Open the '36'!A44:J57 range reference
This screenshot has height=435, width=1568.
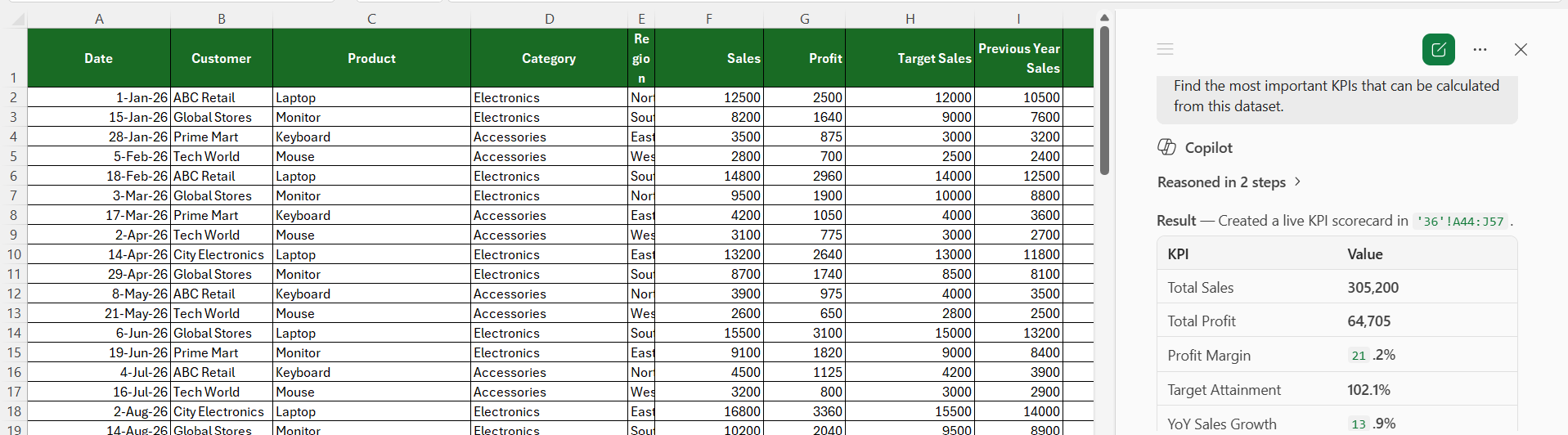tap(1460, 222)
